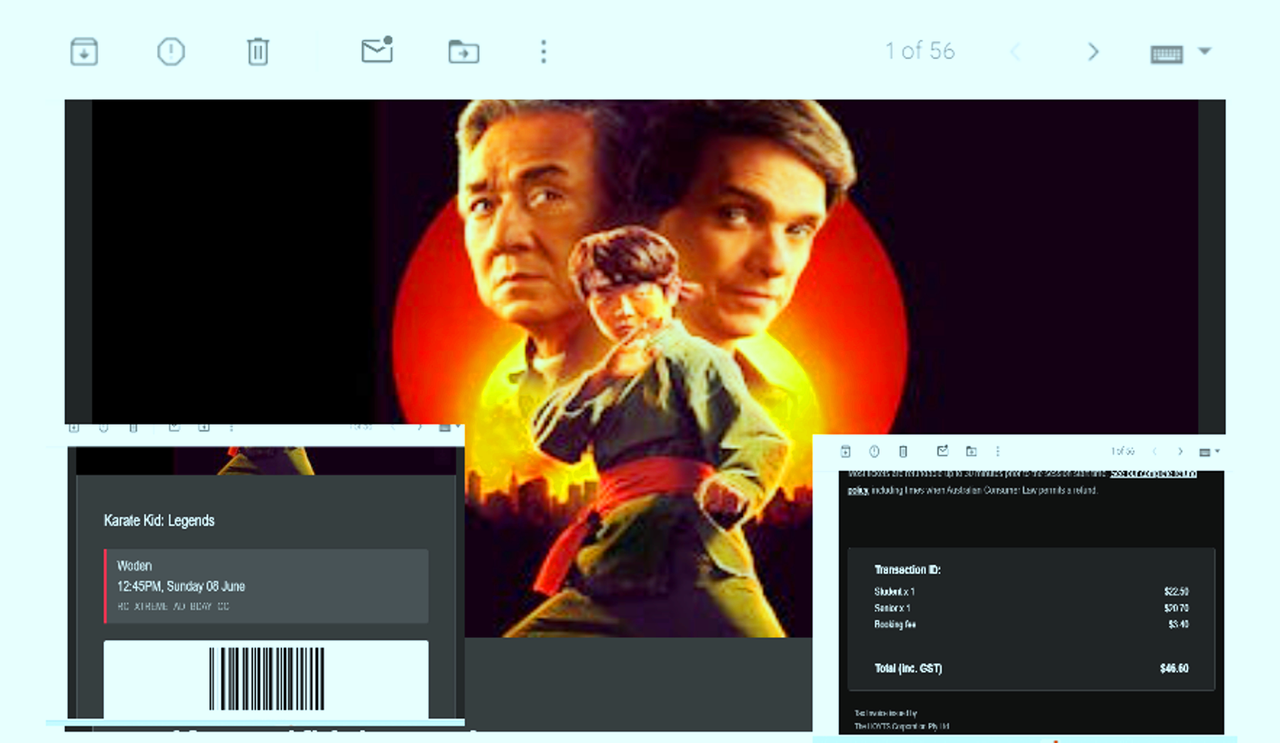1280x743 pixels.
Task: Click the large '1 of 56' message counter
Action: pyautogui.click(x=920, y=51)
